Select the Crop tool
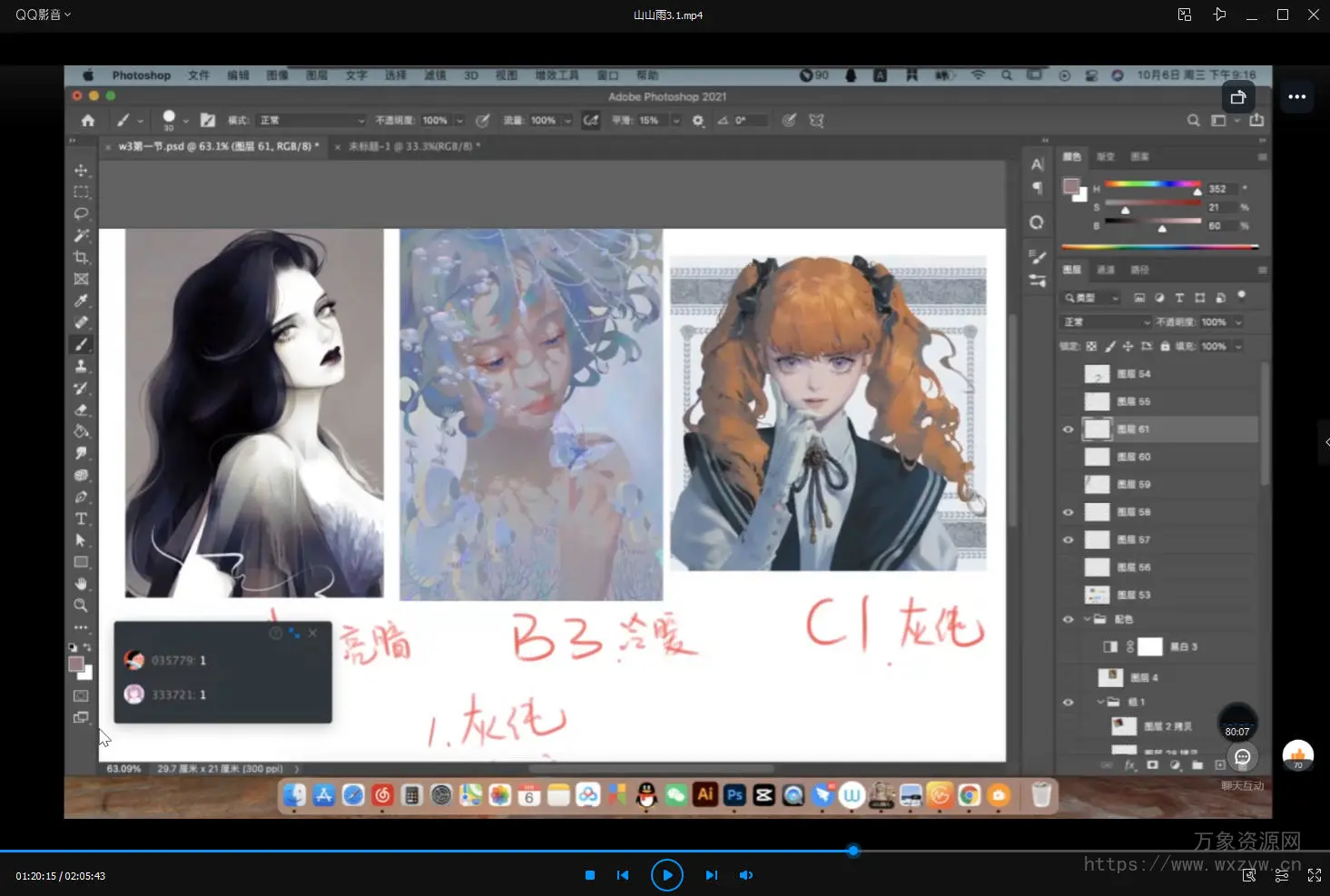 click(x=81, y=258)
